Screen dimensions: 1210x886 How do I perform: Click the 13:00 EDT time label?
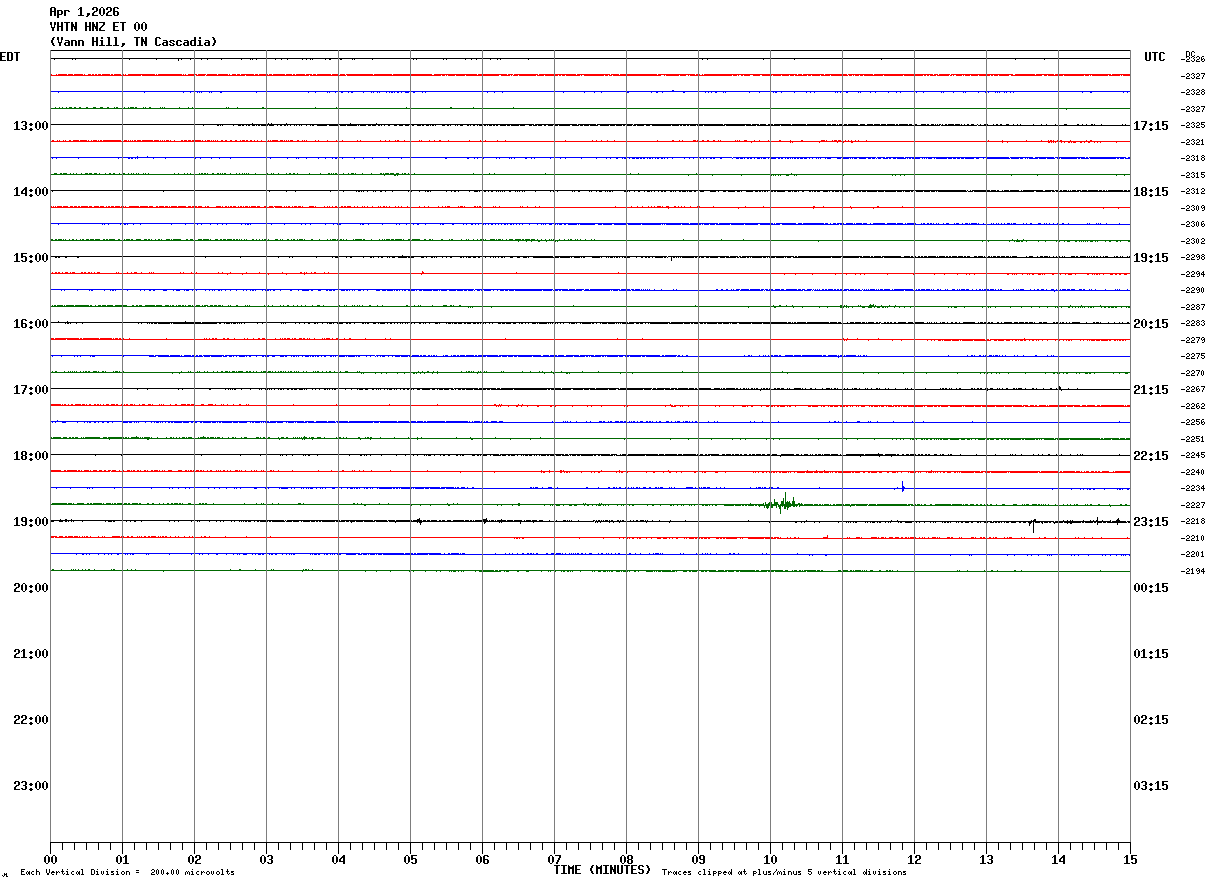(x=30, y=126)
